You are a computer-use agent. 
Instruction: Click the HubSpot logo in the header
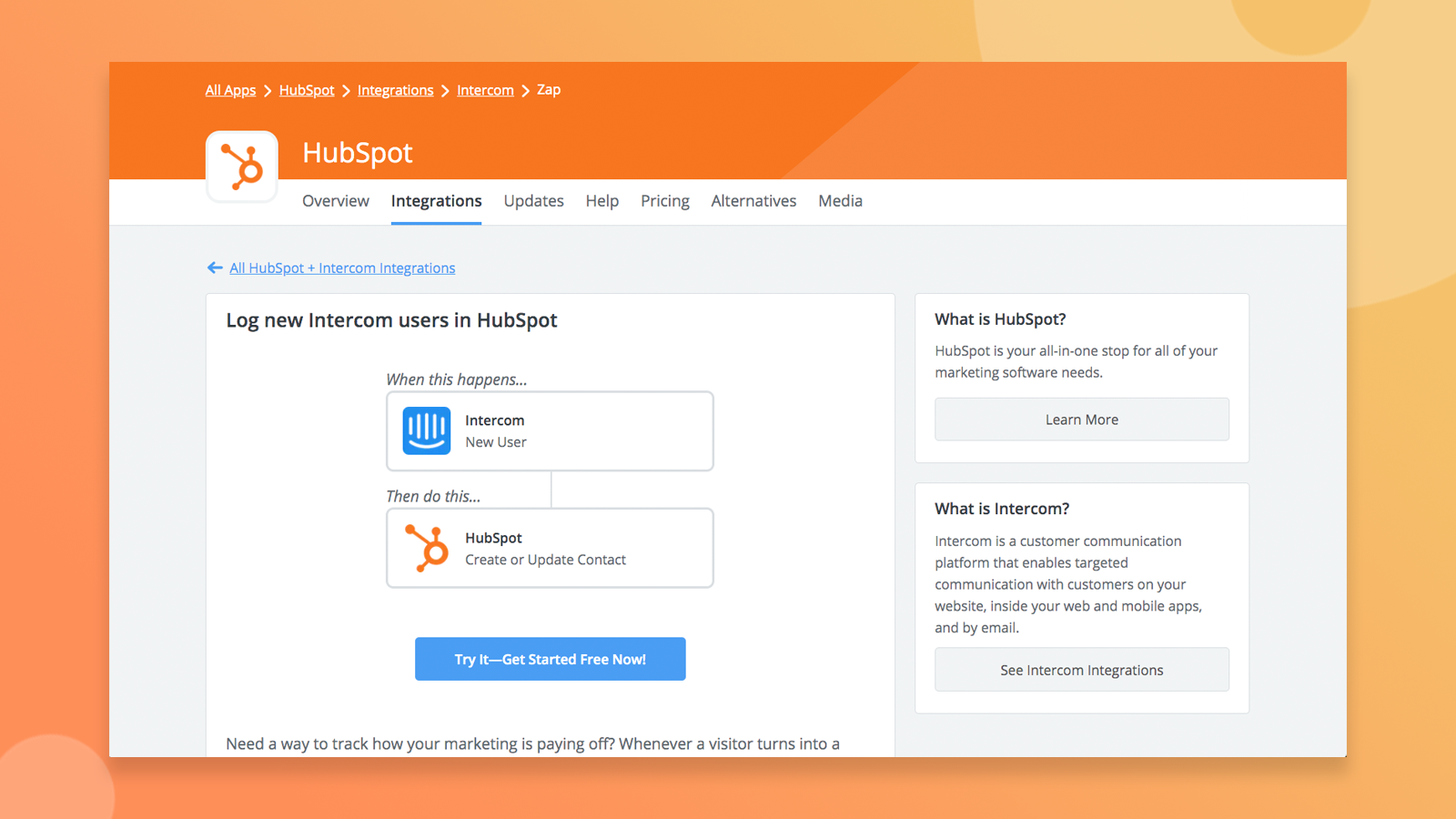click(x=242, y=167)
